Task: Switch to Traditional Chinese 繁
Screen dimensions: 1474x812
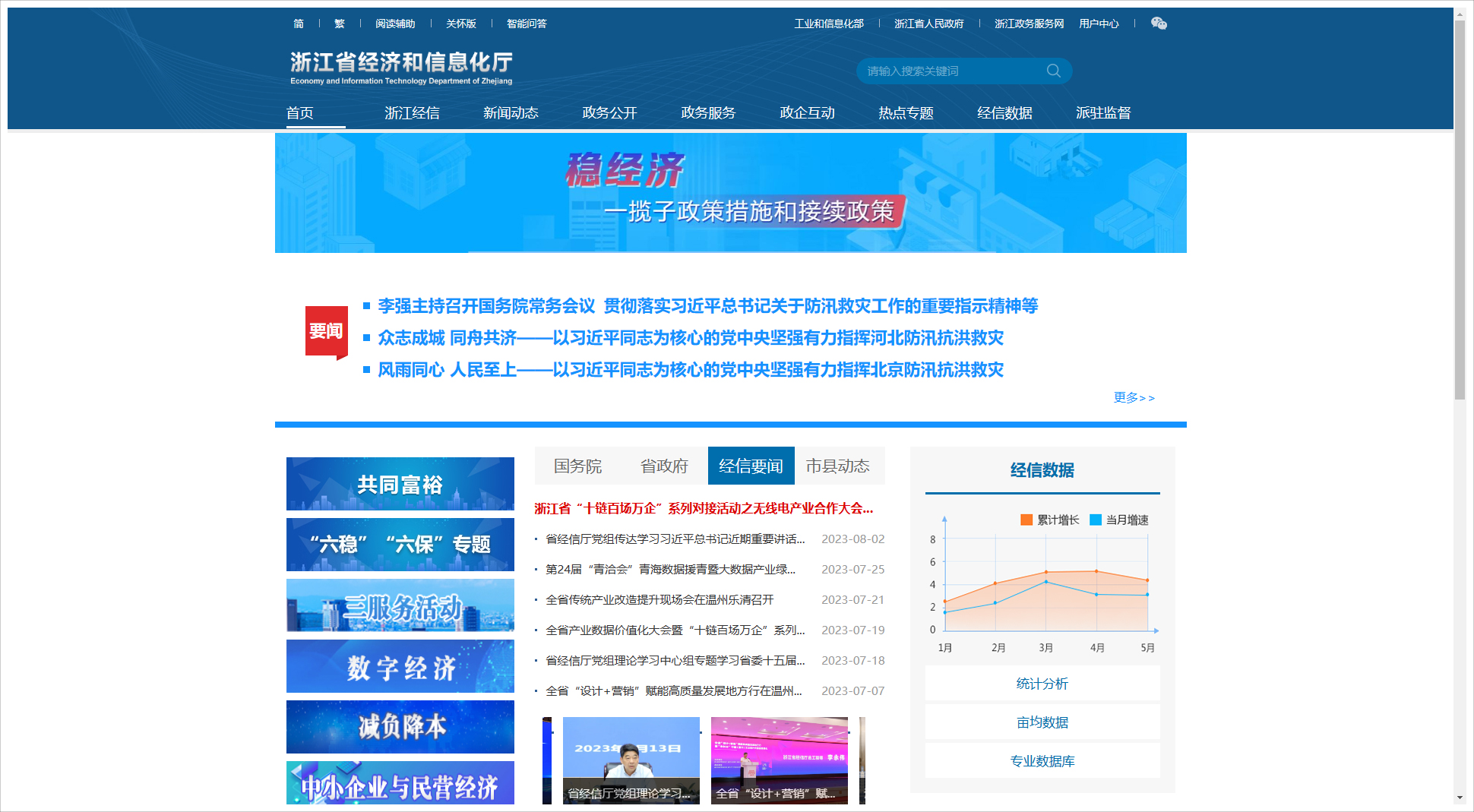Action: (340, 24)
